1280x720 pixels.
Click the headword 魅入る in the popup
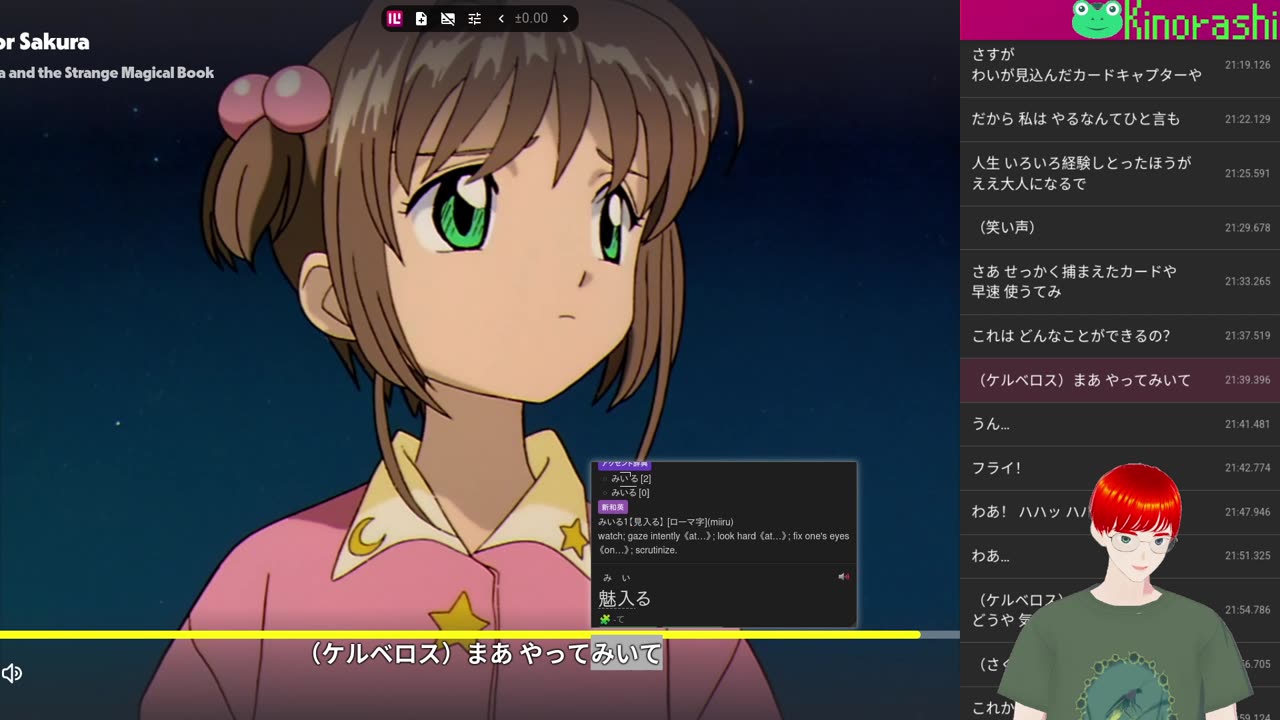[x=624, y=598]
